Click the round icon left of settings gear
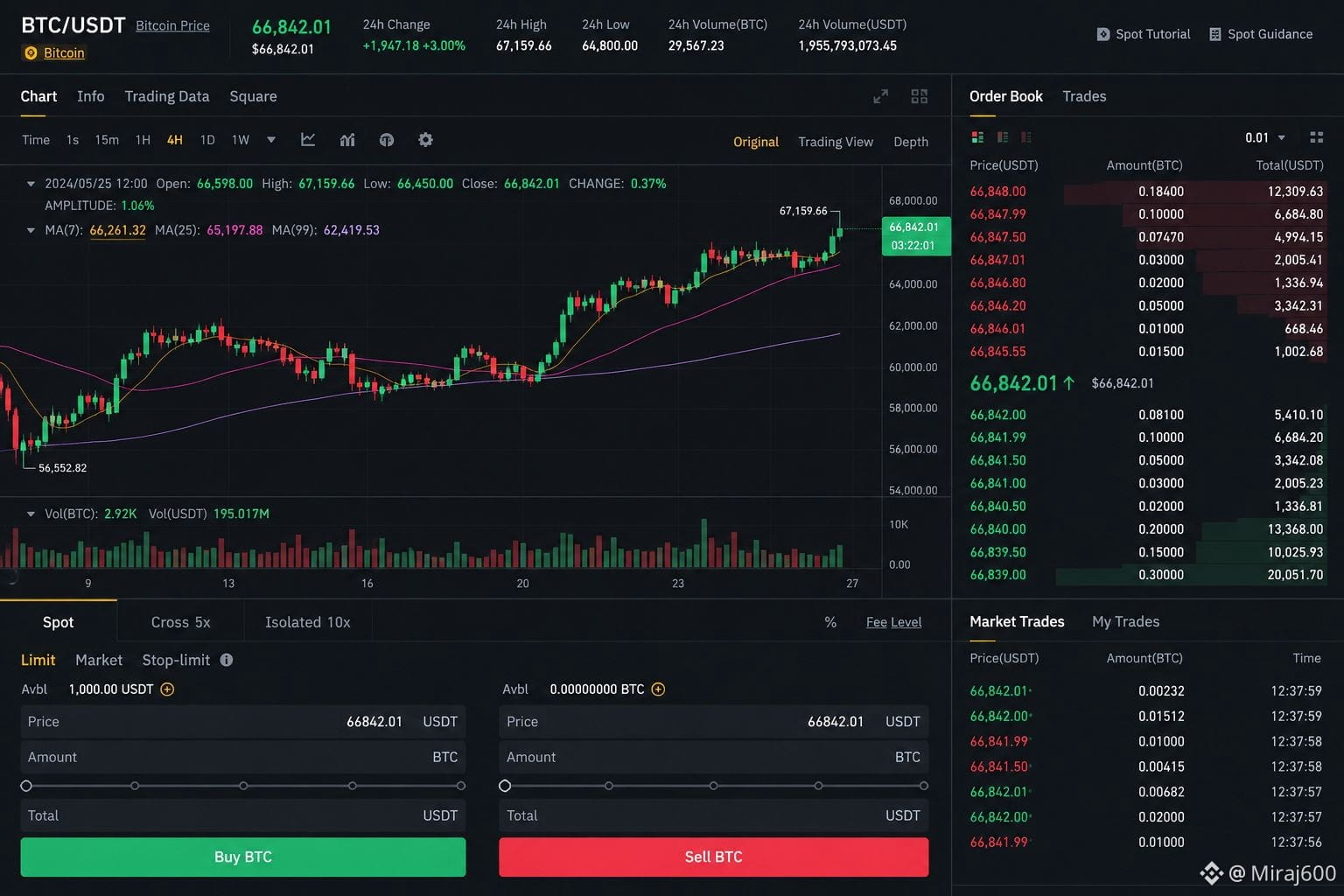Image resolution: width=1344 pixels, height=896 pixels. pos(387,140)
